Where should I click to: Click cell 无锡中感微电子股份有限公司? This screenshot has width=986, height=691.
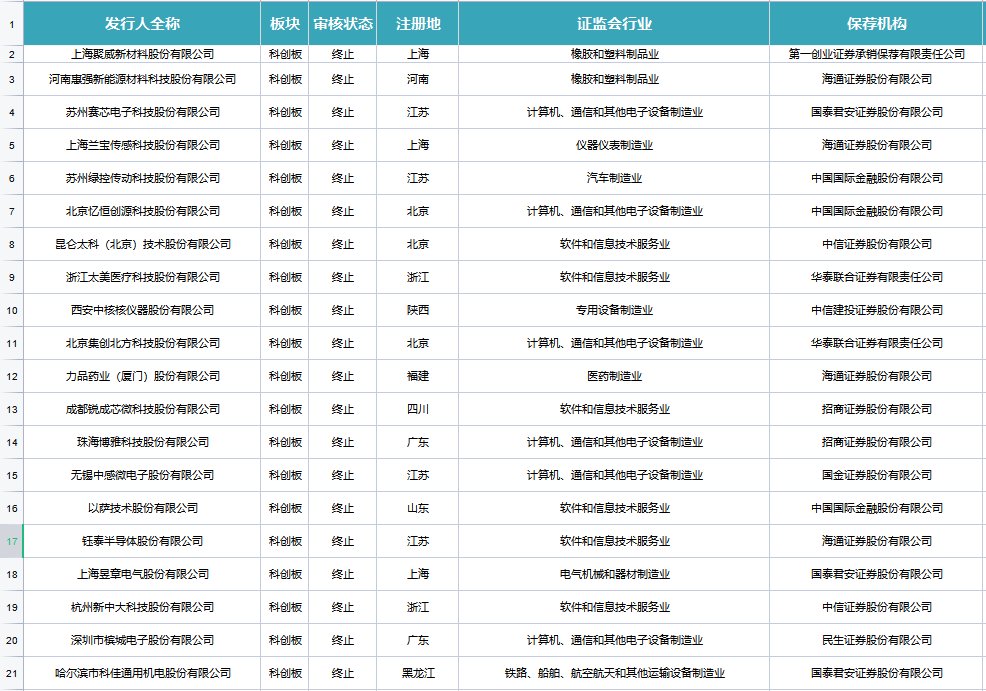(142, 475)
